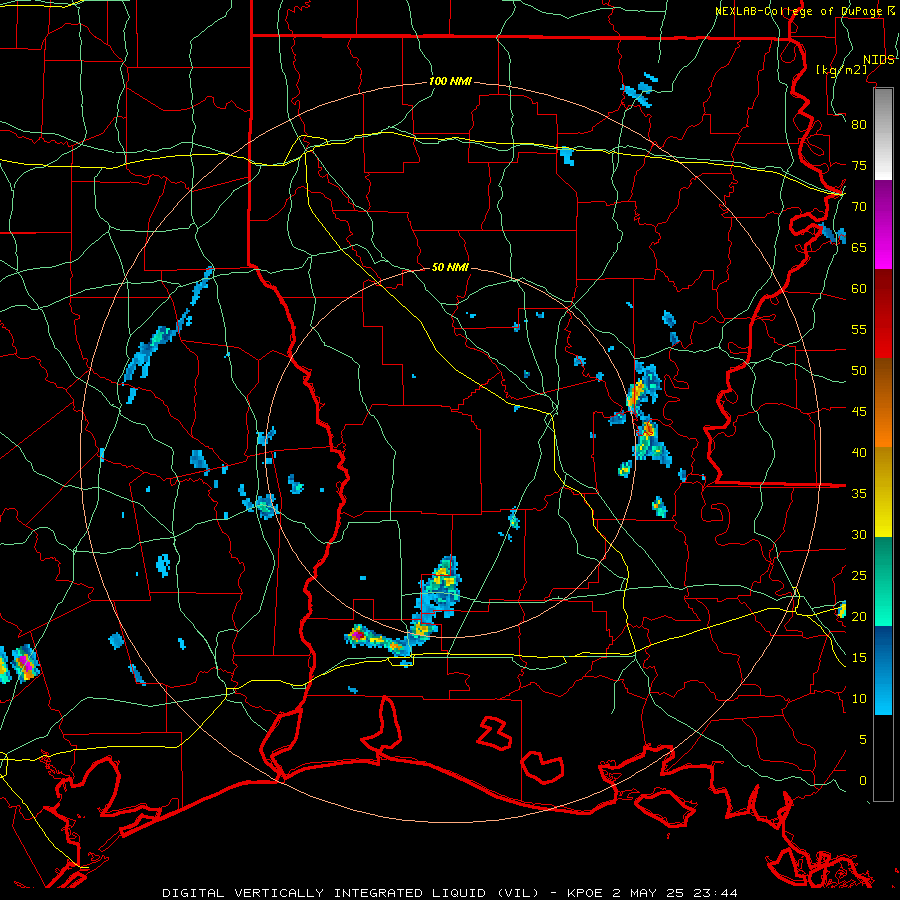Viewport: 900px width, 900px height.
Task: Click the 0 value on the VIL scale
Action: click(x=863, y=781)
